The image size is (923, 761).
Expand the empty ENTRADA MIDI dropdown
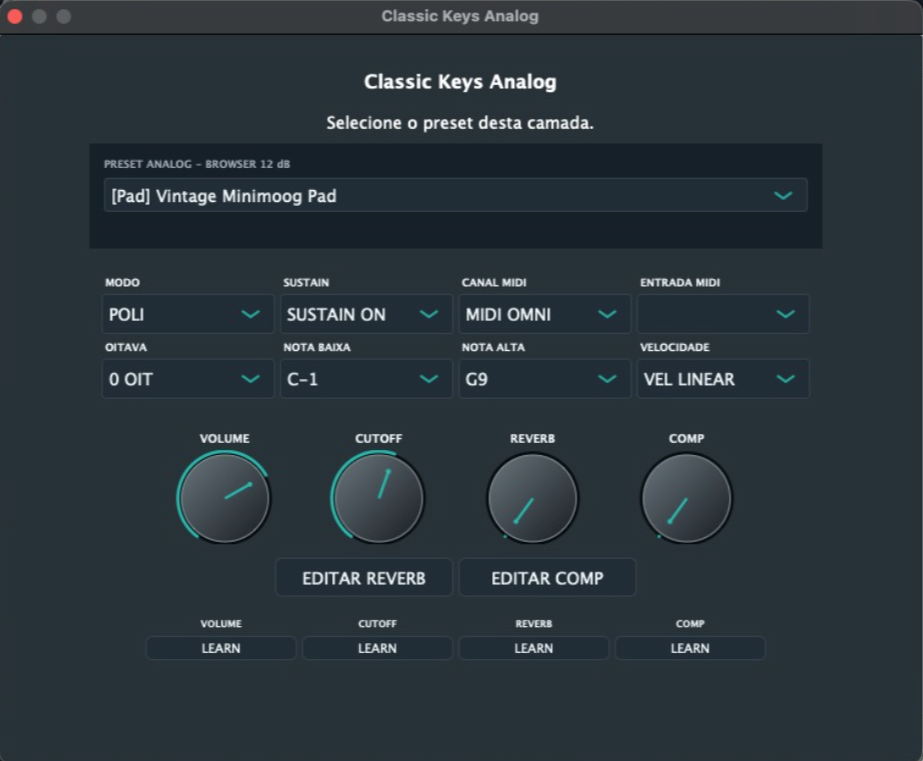[x=723, y=314]
